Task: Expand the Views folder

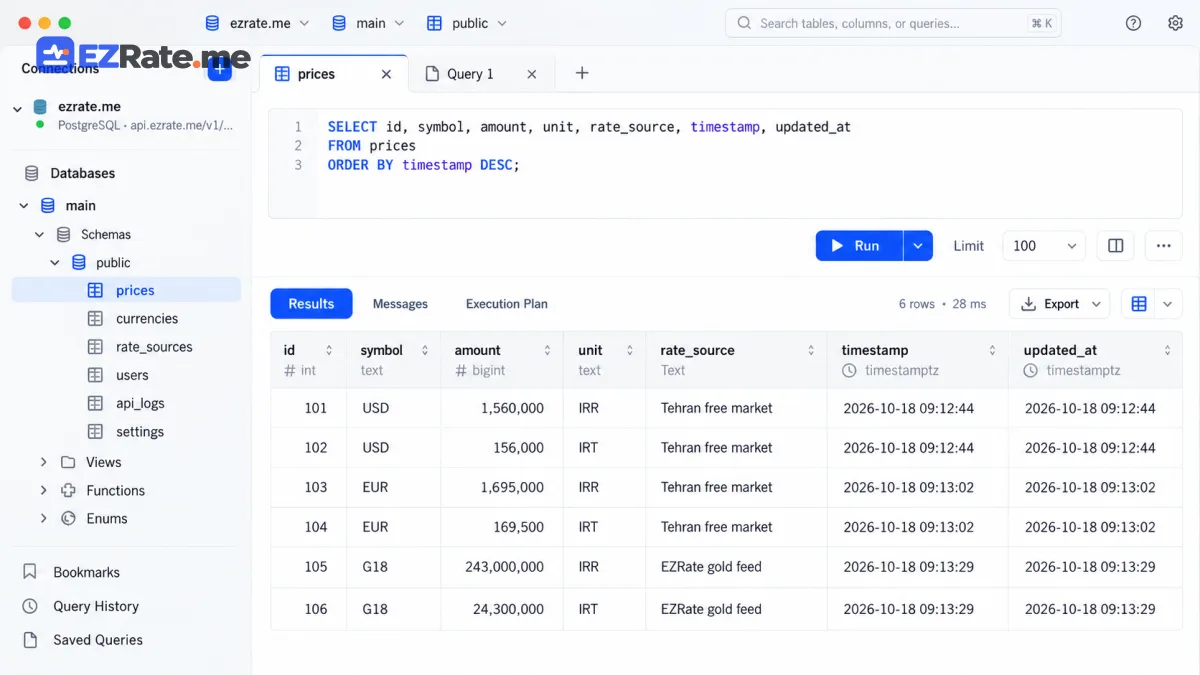Action: click(x=43, y=462)
